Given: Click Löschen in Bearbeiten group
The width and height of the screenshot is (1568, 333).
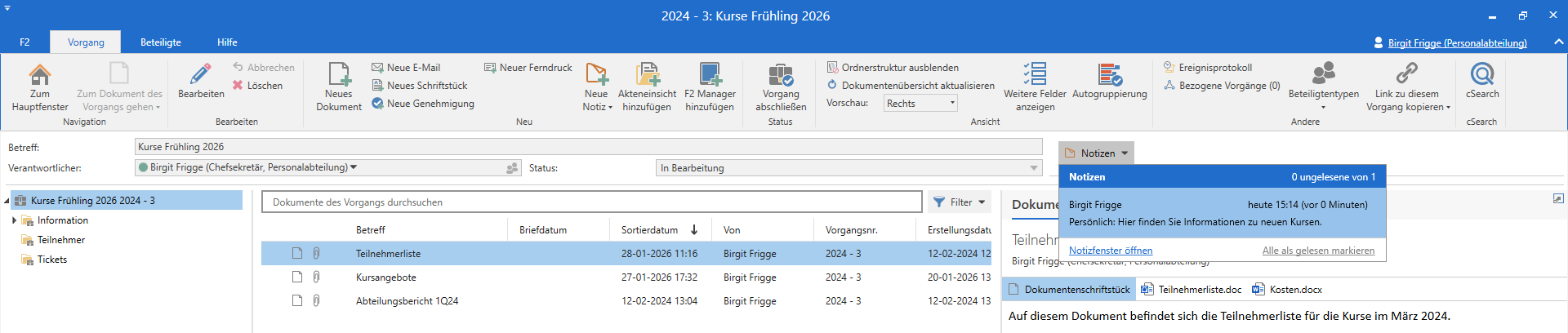Looking at the screenshot, I should point(258,86).
